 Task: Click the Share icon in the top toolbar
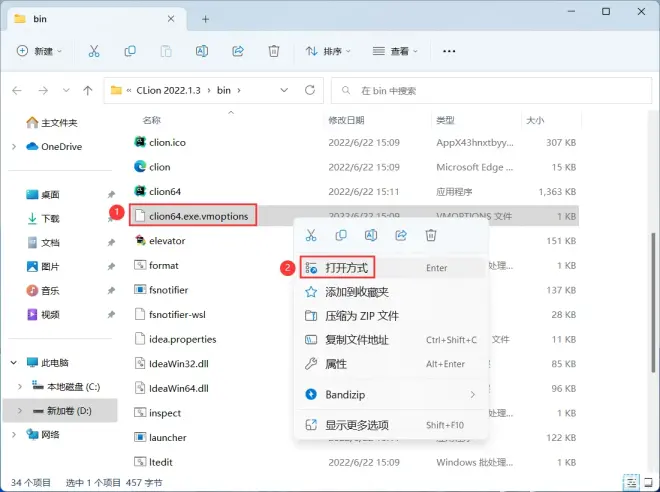pyautogui.click(x=238, y=51)
